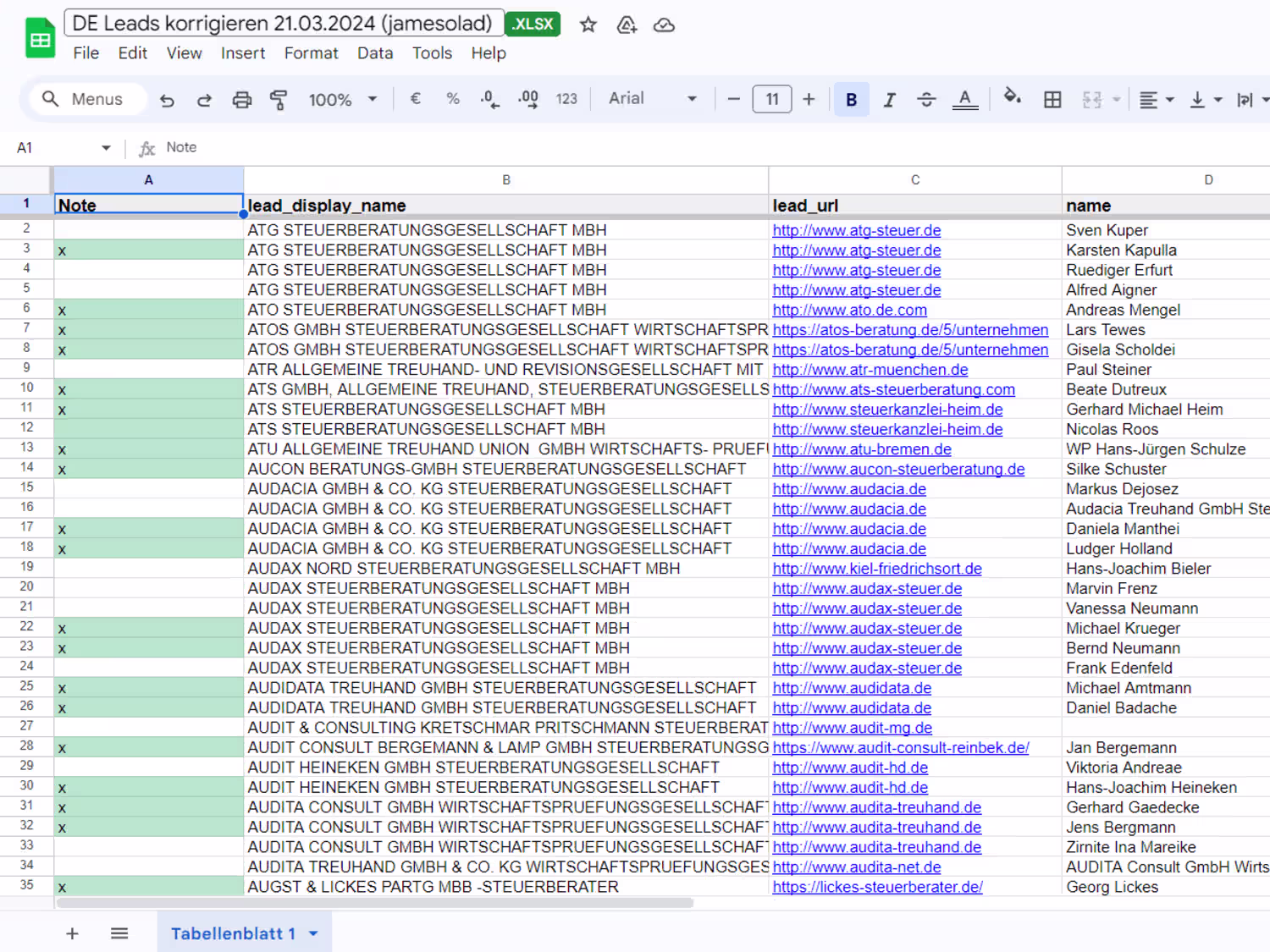Click the font size input field
Image resolution: width=1270 pixels, height=952 pixels.
tap(771, 100)
